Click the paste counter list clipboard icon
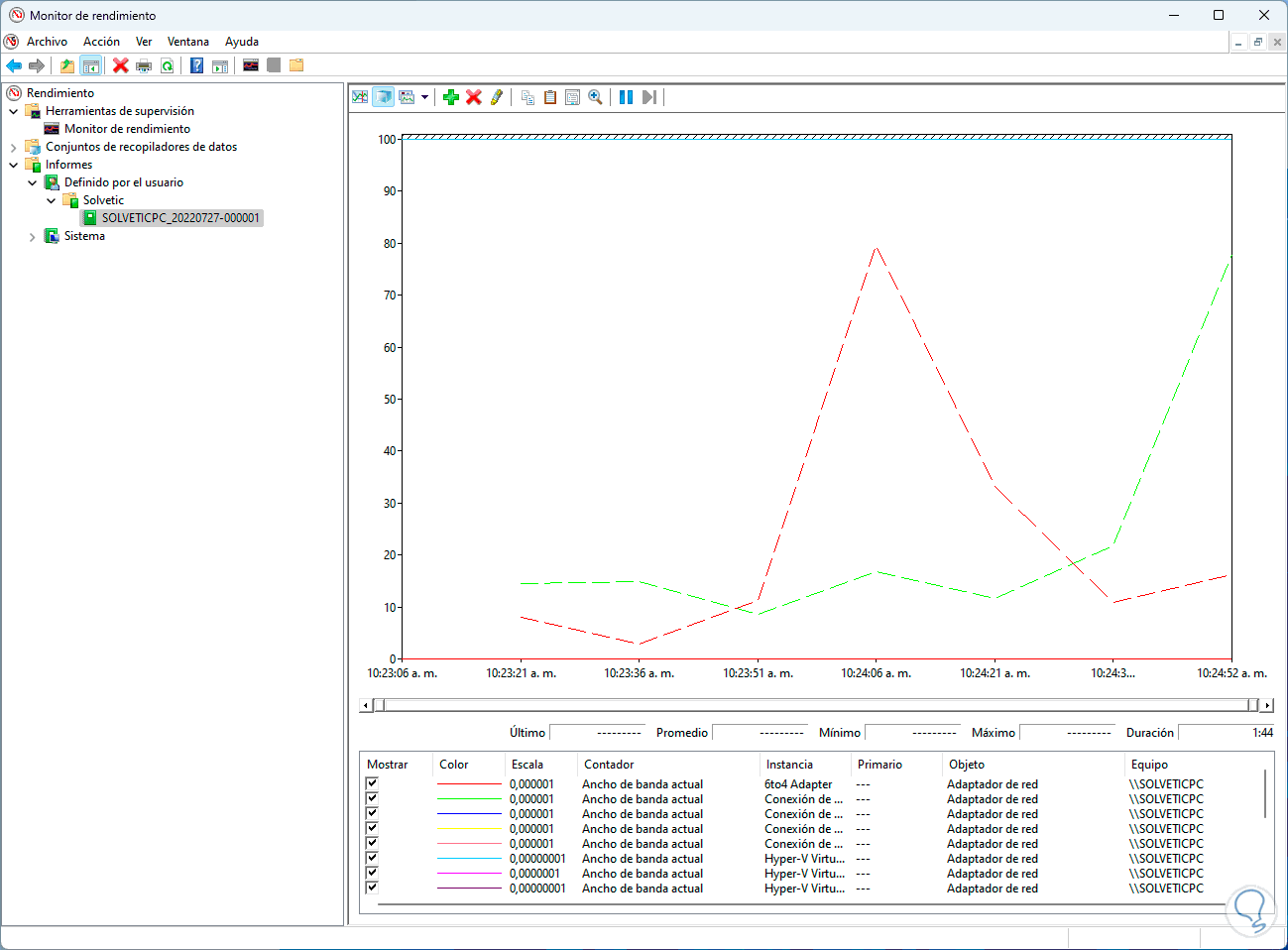This screenshot has height=950, width=1288. [x=550, y=97]
